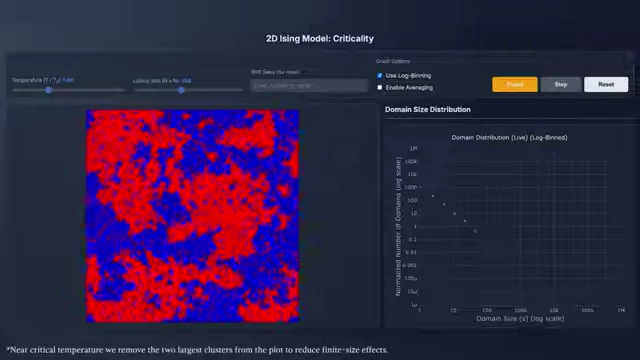Click the red-blue Ising lattice canvas
Viewport: 640px width, 360px height.
pos(192,216)
